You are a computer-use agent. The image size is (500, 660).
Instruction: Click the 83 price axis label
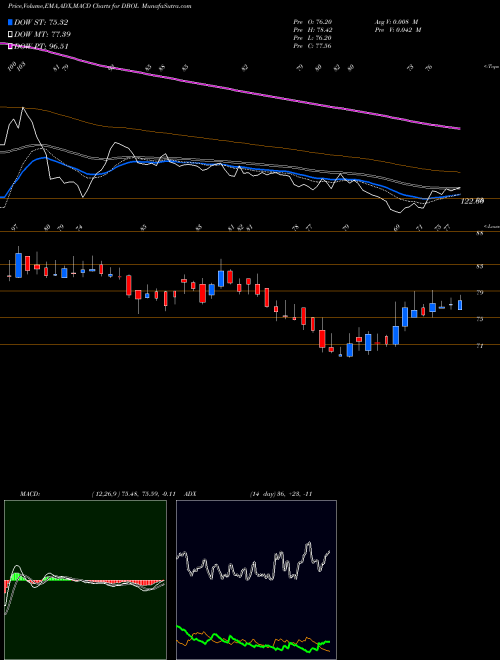[x=480, y=266]
